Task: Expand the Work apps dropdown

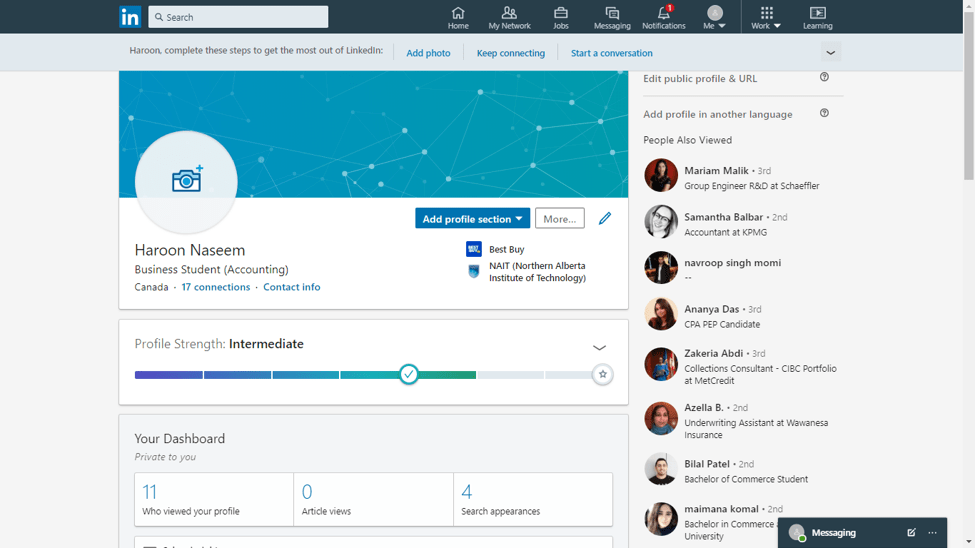Action: point(766,17)
